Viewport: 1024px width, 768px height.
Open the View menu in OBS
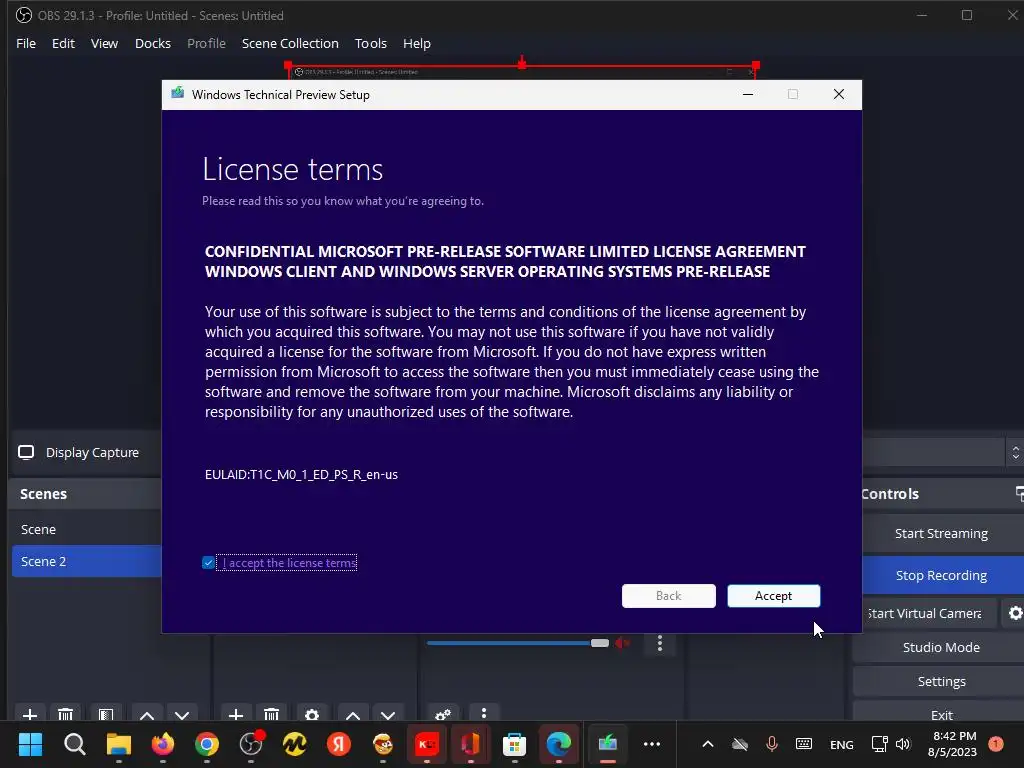[104, 43]
